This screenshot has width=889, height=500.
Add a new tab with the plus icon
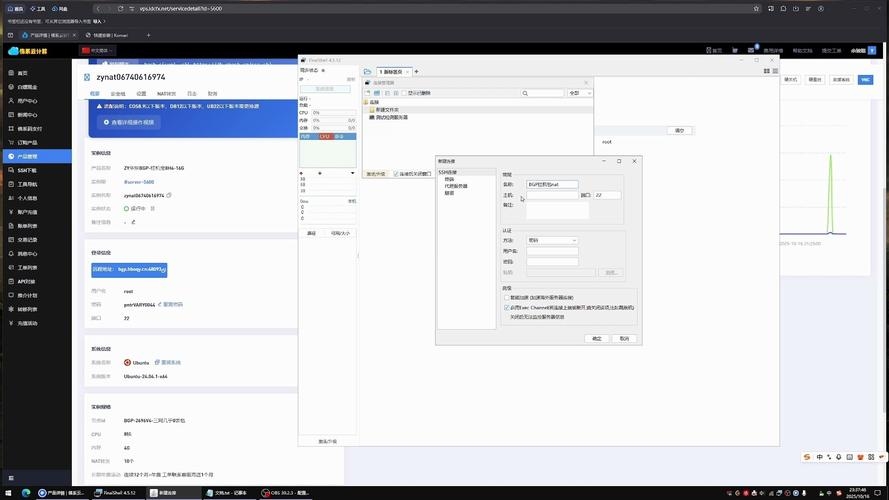click(417, 72)
